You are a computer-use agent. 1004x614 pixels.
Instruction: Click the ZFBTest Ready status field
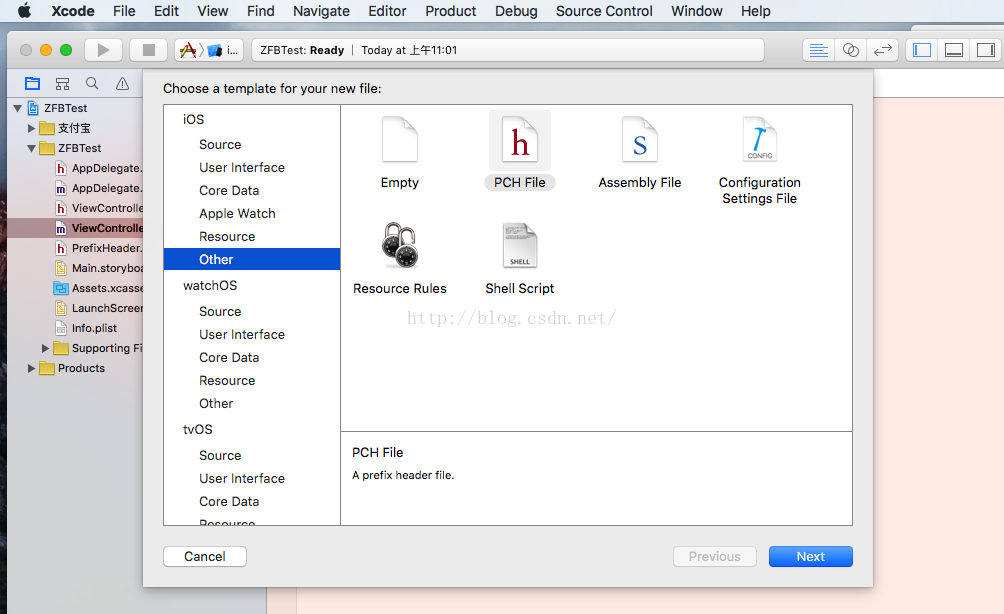point(508,50)
